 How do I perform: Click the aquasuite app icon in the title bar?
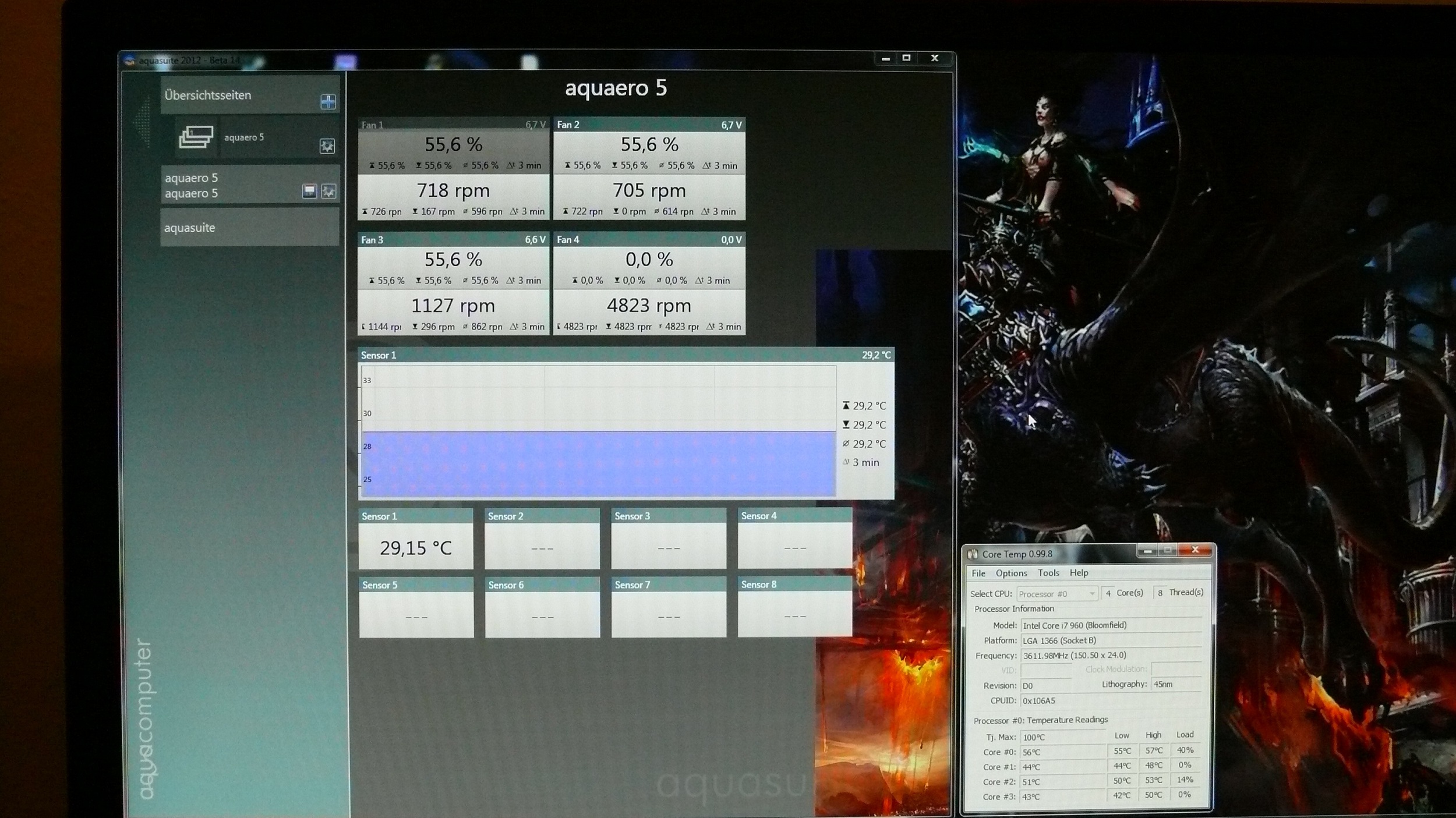(129, 61)
